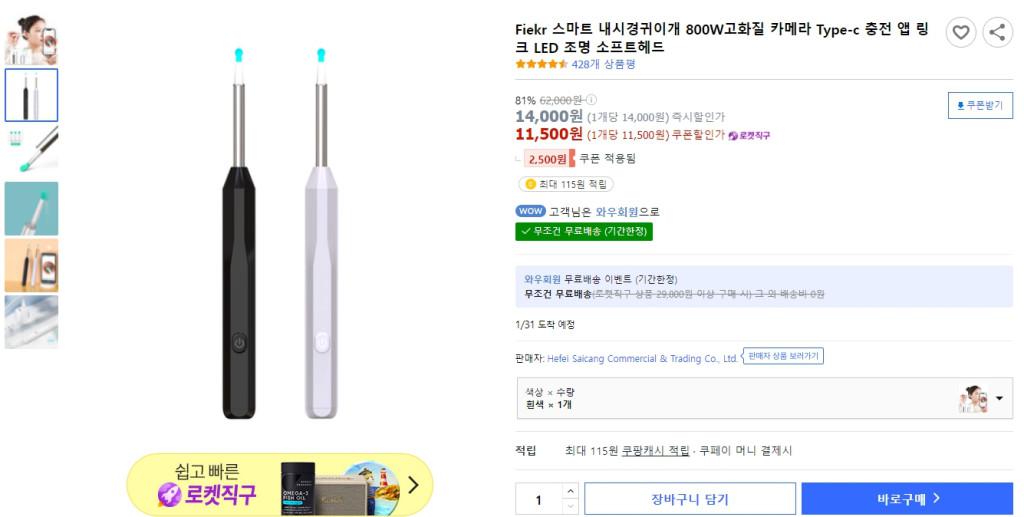Click the quantity input field

click(x=539, y=500)
